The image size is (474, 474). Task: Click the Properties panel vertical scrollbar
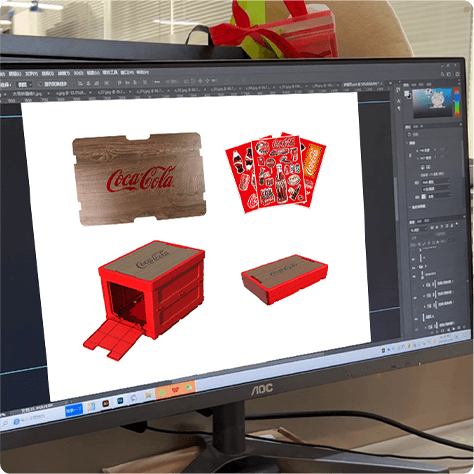pos(463,158)
